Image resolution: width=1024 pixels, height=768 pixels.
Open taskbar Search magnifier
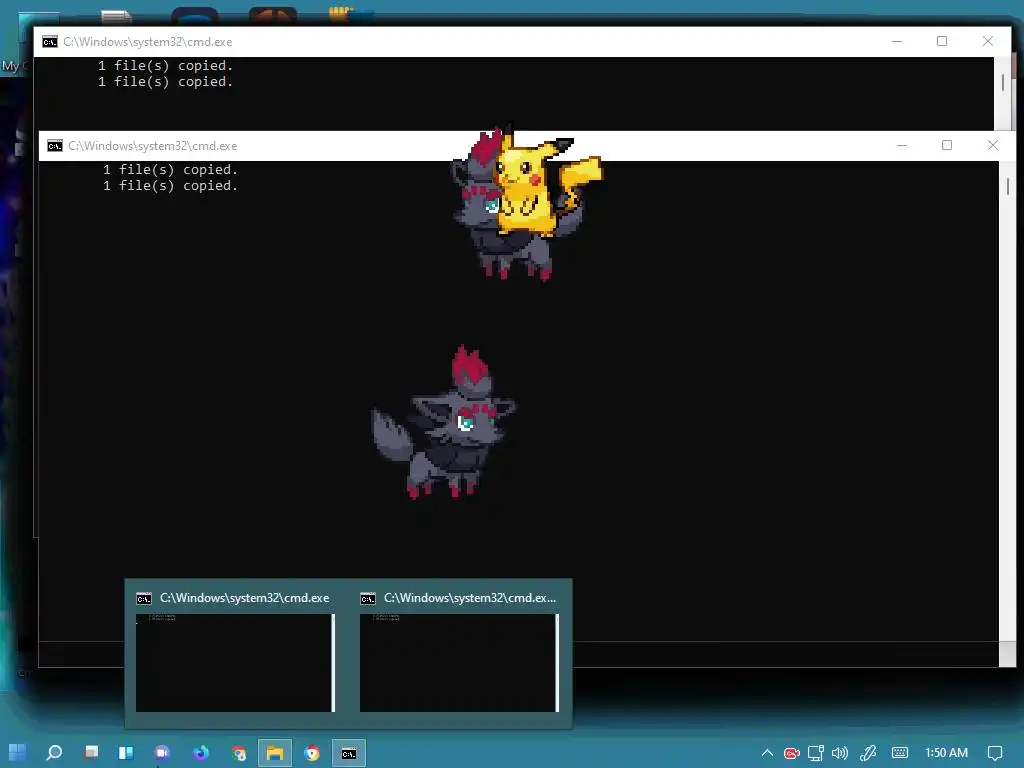pyautogui.click(x=54, y=753)
